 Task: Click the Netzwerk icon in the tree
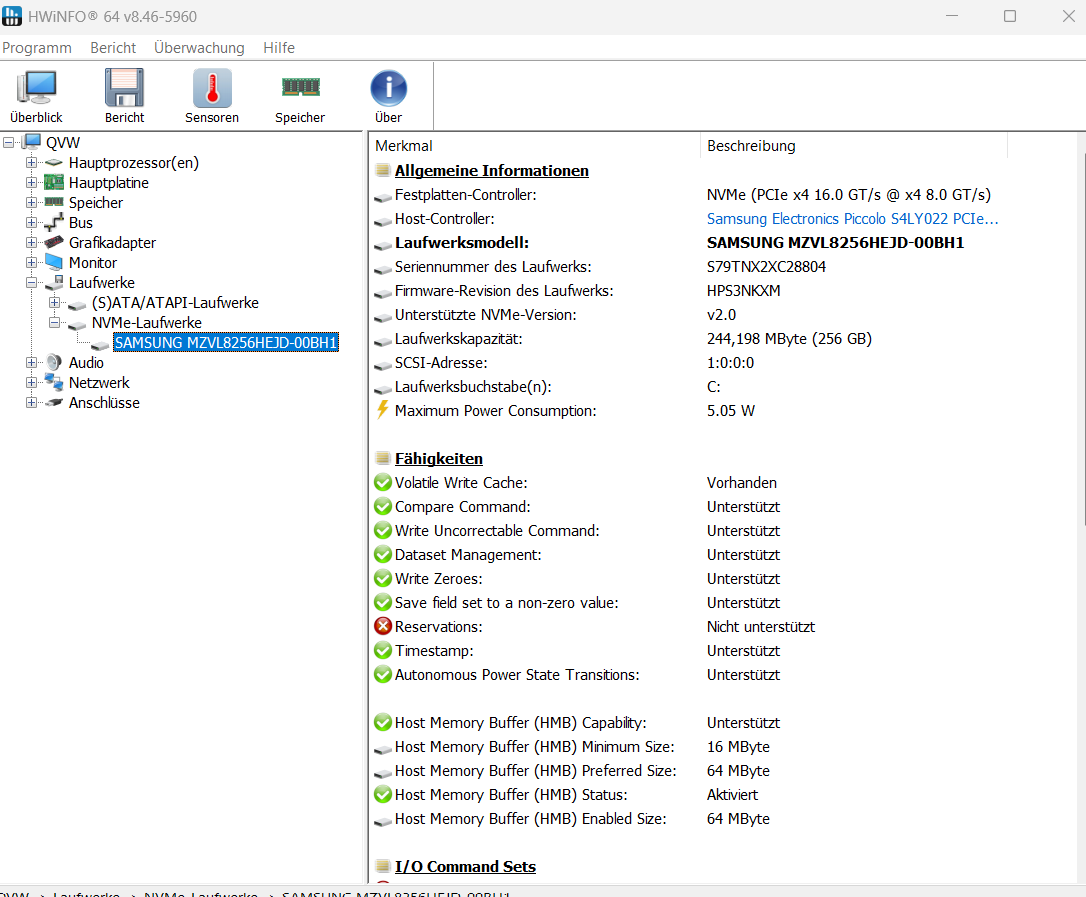click(54, 382)
